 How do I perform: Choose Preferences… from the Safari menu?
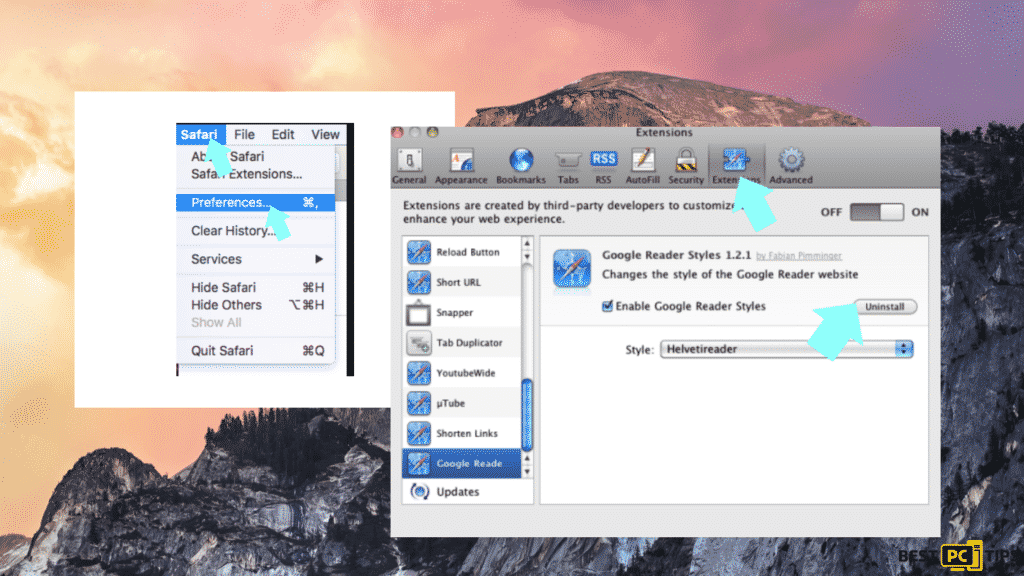click(x=255, y=202)
